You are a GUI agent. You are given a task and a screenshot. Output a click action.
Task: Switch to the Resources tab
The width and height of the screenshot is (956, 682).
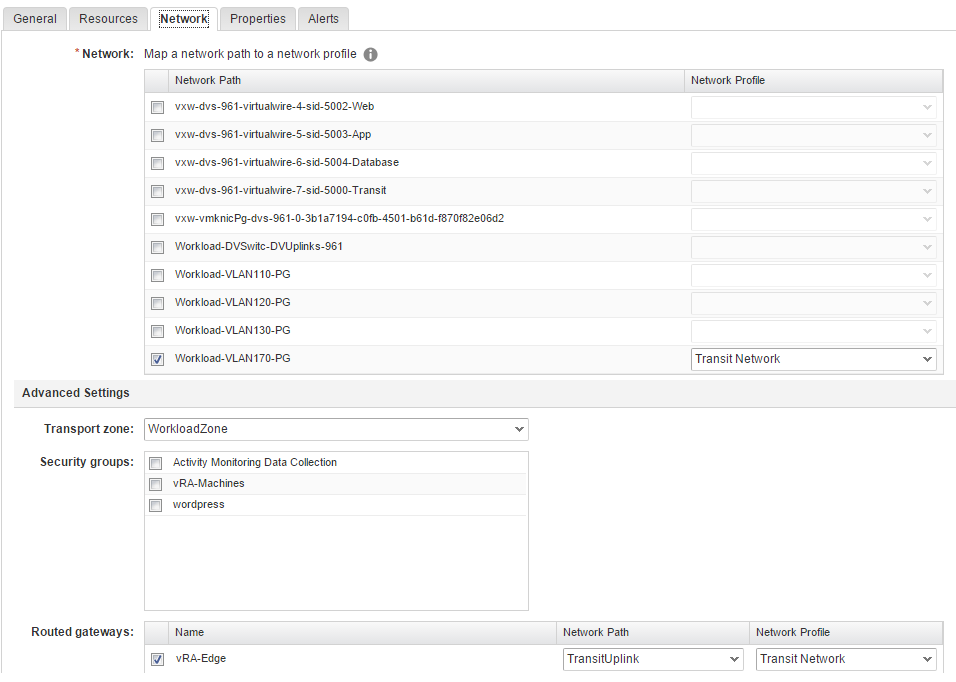tap(107, 18)
